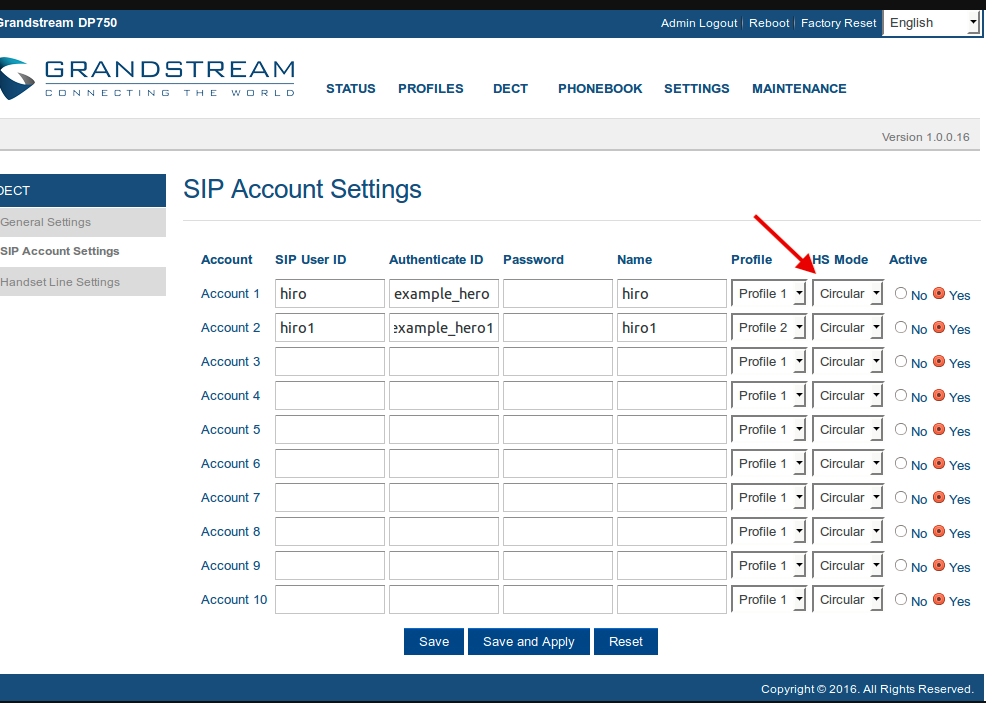Screen dimensions: 986x703
Task: Click Account 5 Name field
Action: coord(672,429)
